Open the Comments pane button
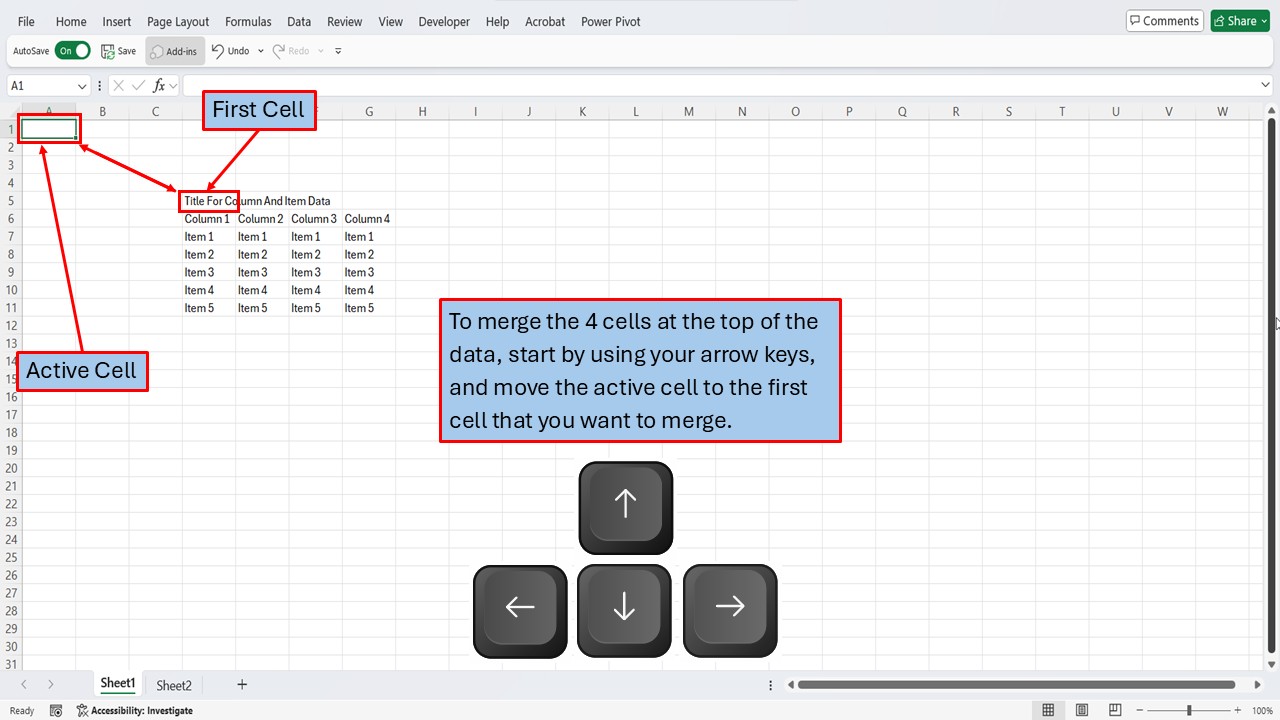The image size is (1280, 720). pyautogui.click(x=1163, y=21)
